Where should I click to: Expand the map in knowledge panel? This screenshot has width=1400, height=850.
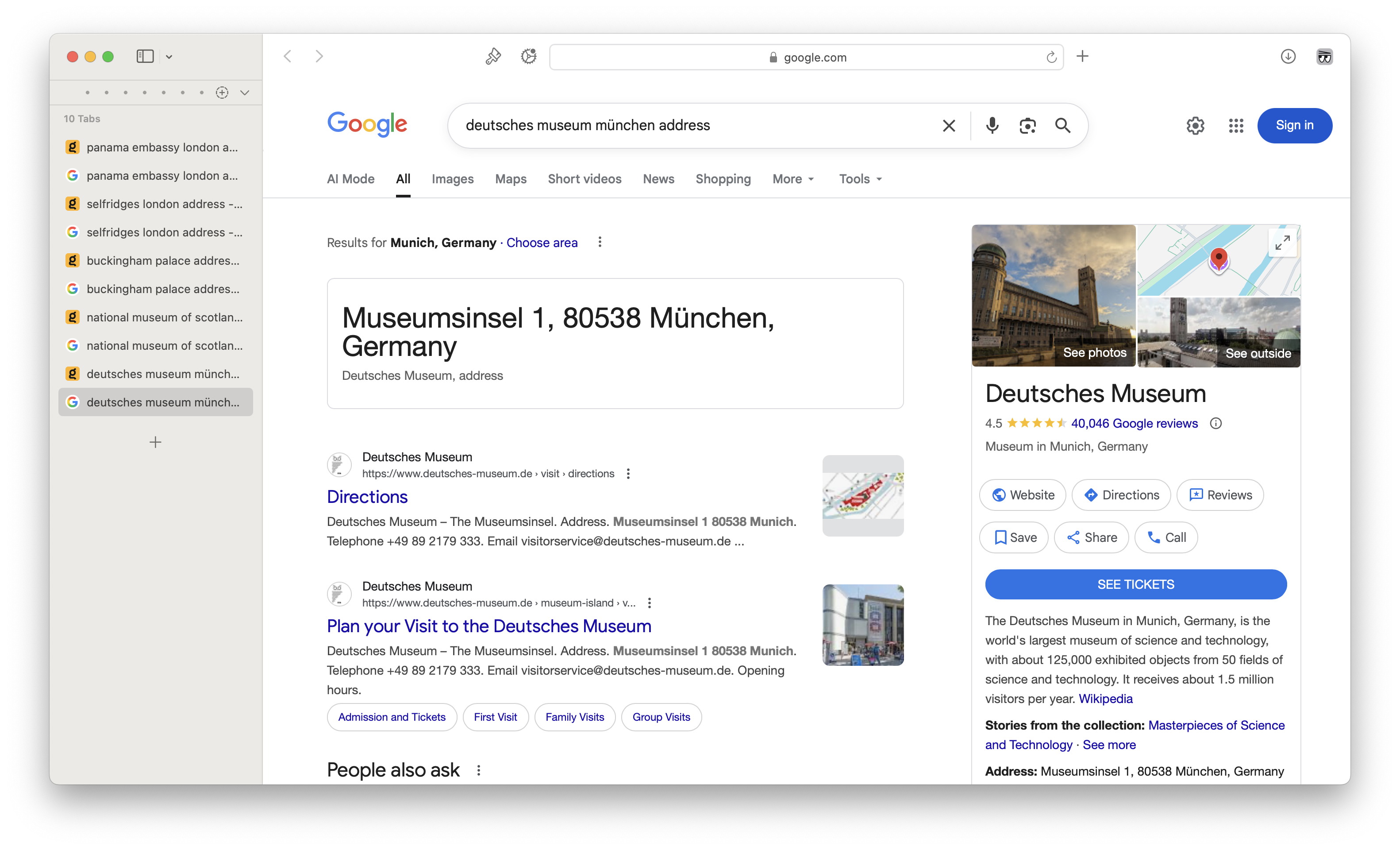1282,243
